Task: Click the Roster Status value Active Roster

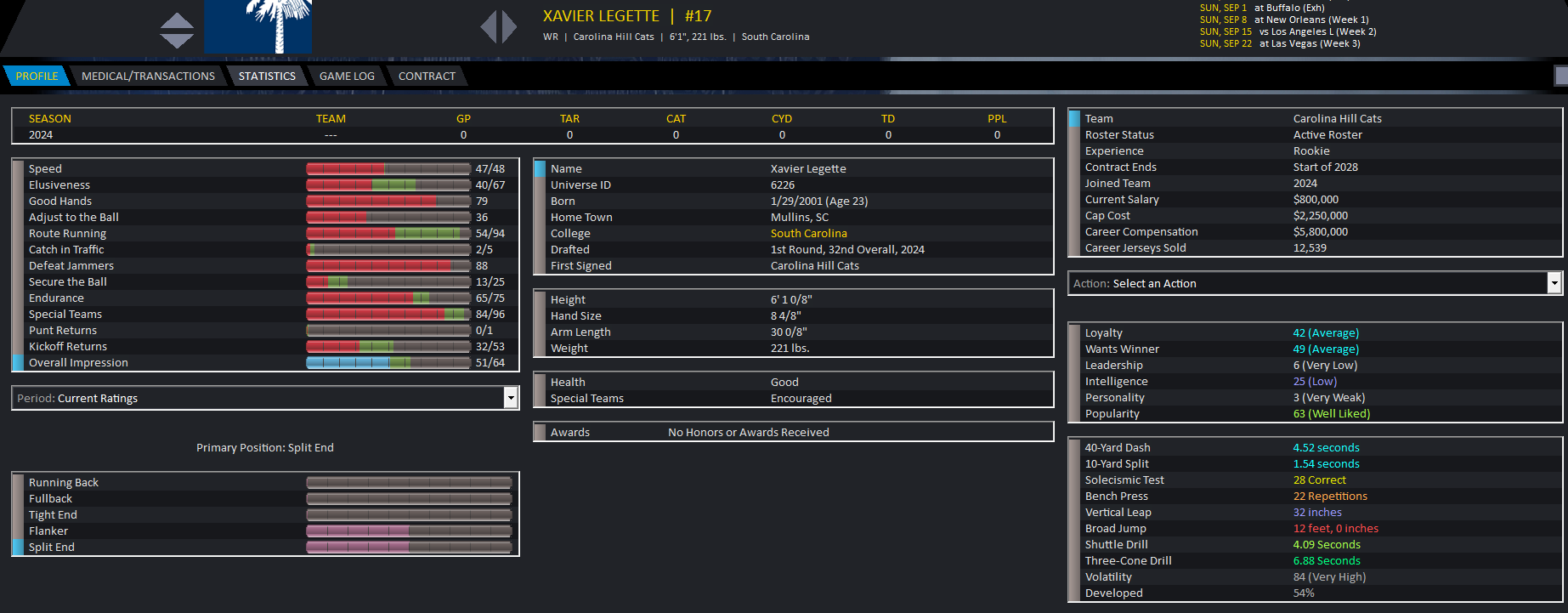Action: (1327, 134)
